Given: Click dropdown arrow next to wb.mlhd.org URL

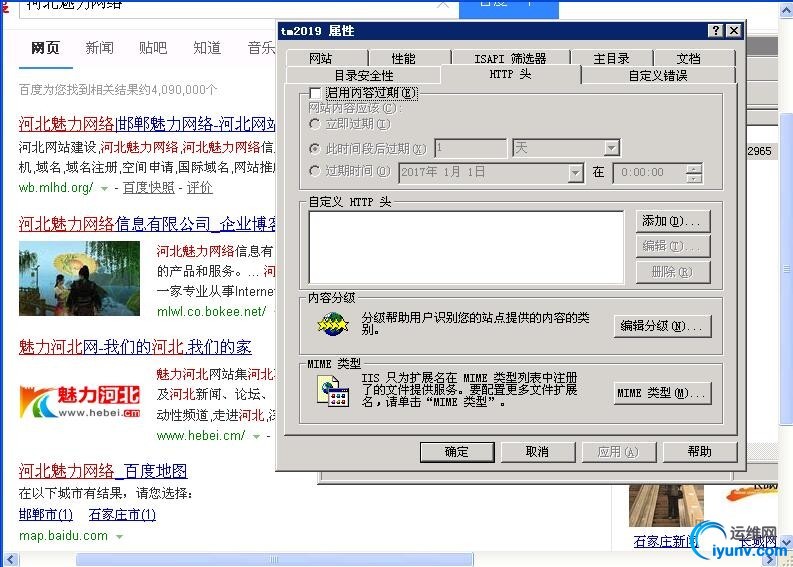Looking at the screenshot, I should [104, 189].
